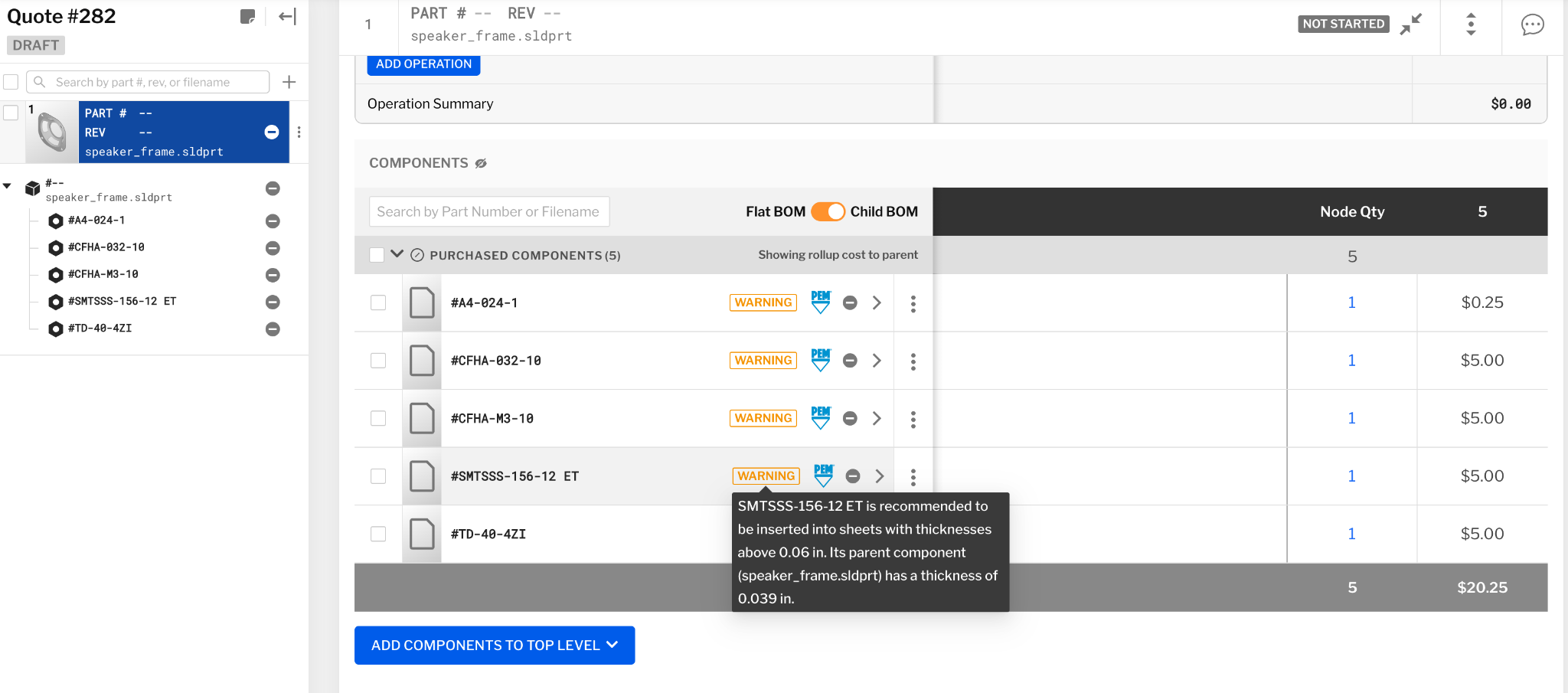
Task: Click the PEM fastener icon beside #A4-024-1
Action: 819,302
